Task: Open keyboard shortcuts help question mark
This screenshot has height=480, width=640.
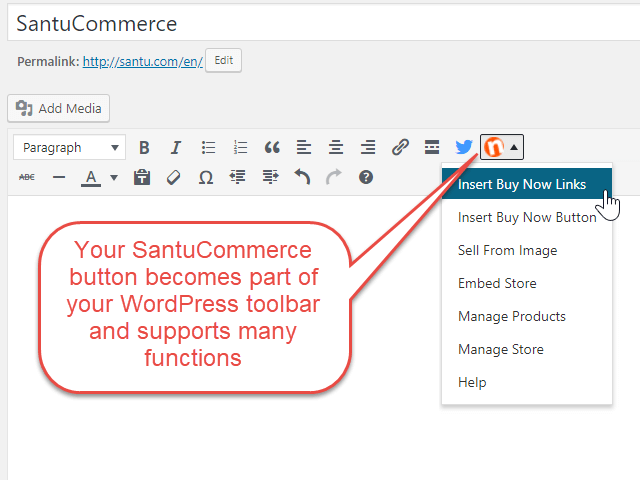Action: 366,177
